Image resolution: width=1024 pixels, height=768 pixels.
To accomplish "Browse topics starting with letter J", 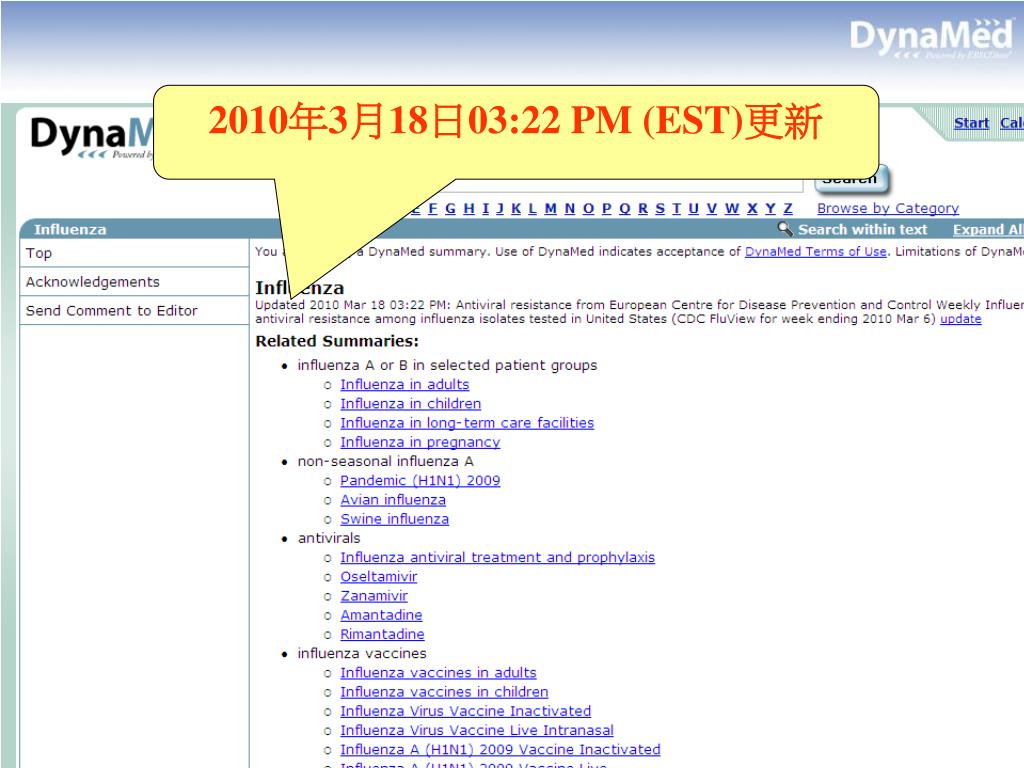I will [x=500, y=208].
